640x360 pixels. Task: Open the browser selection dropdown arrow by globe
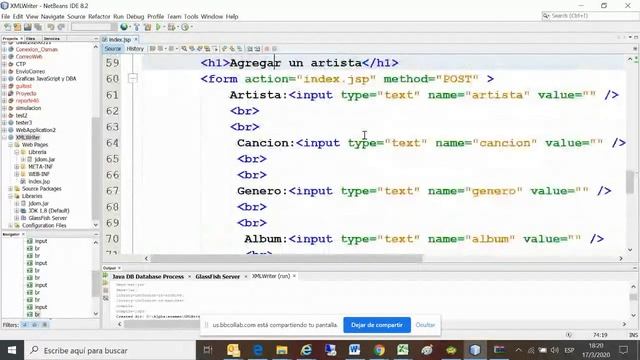pos(130,27)
